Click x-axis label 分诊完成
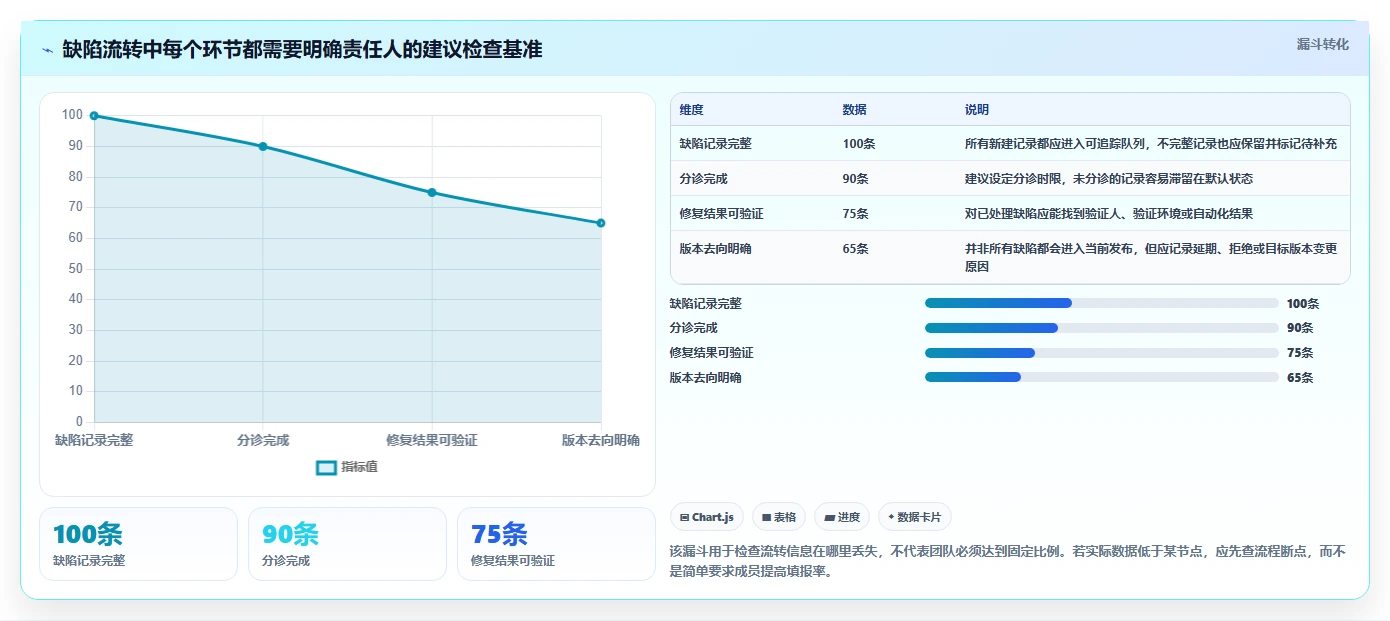 [263, 440]
